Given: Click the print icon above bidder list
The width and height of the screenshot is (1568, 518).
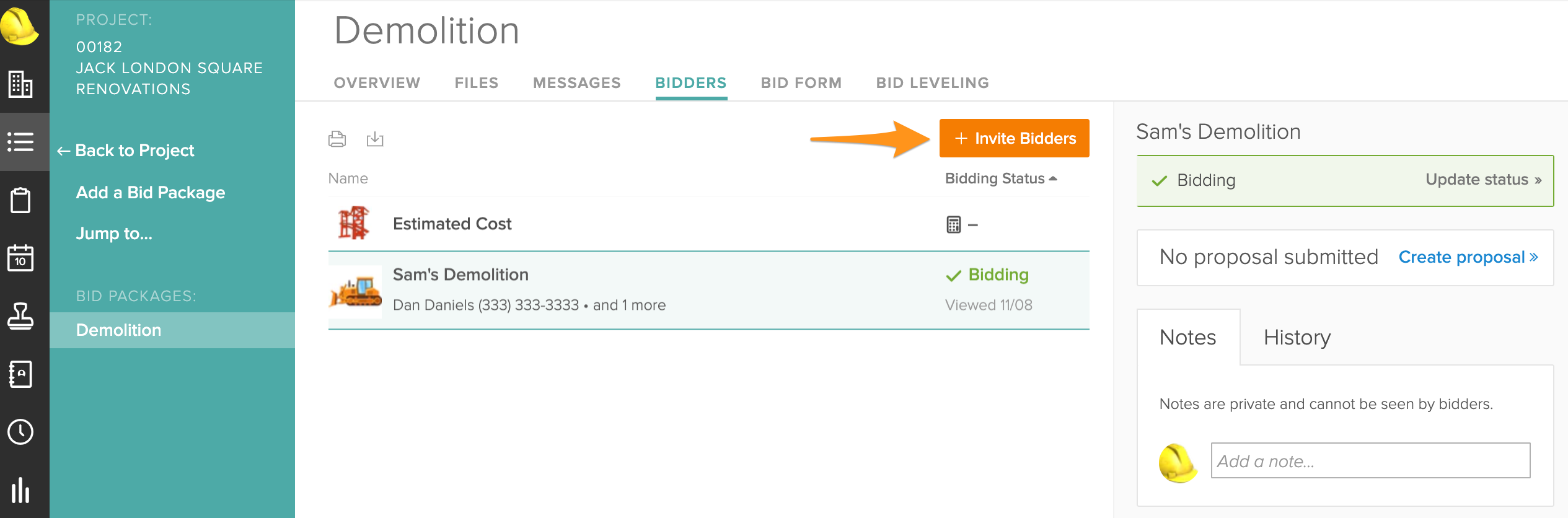Looking at the screenshot, I should coord(337,139).
